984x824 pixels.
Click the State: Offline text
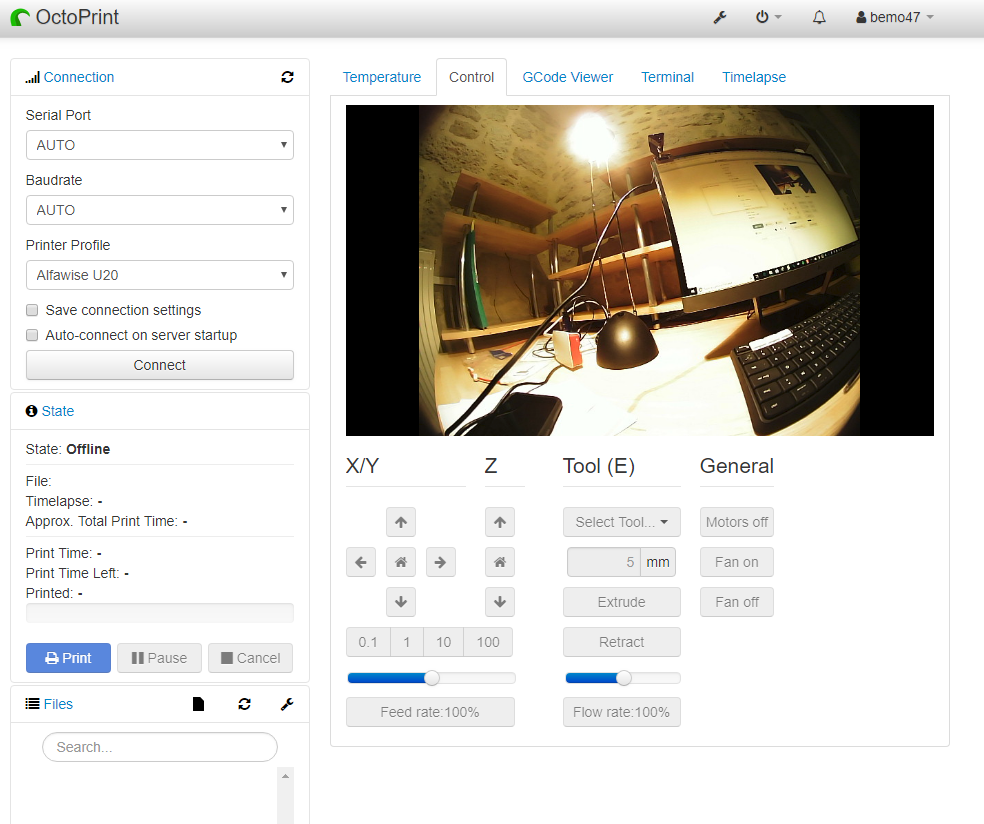68,449
